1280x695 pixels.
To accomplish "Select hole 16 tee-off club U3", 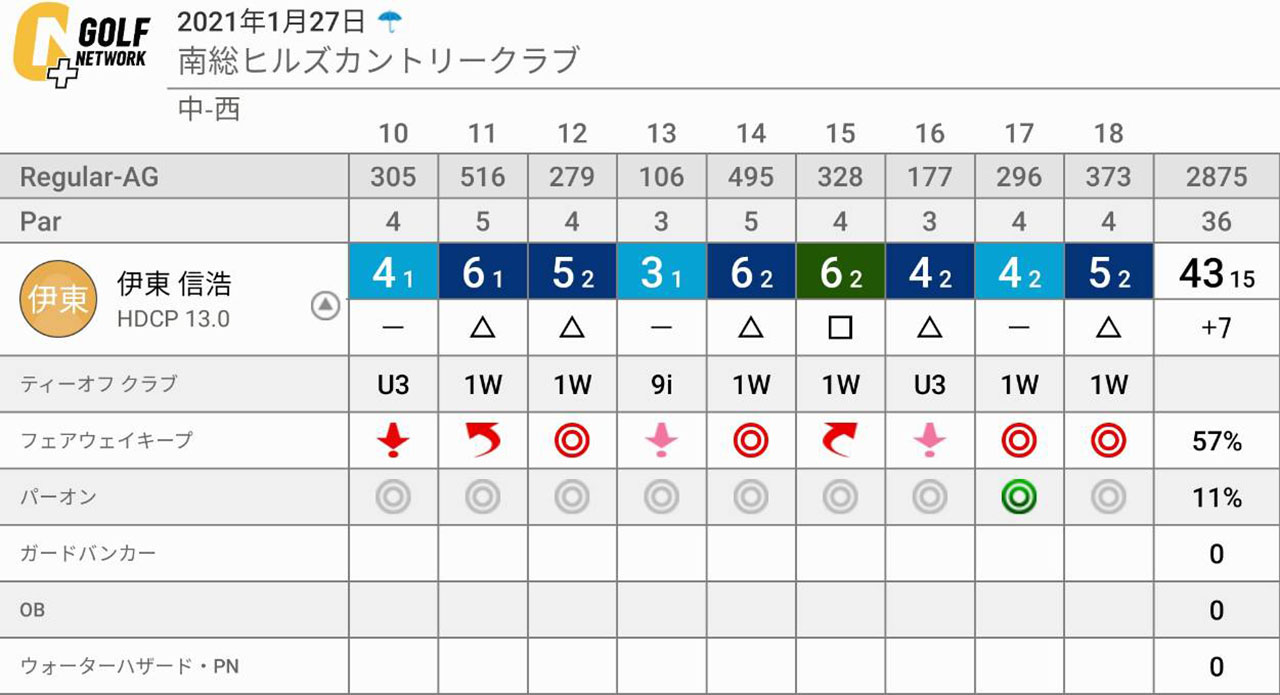I will [929, 384].
